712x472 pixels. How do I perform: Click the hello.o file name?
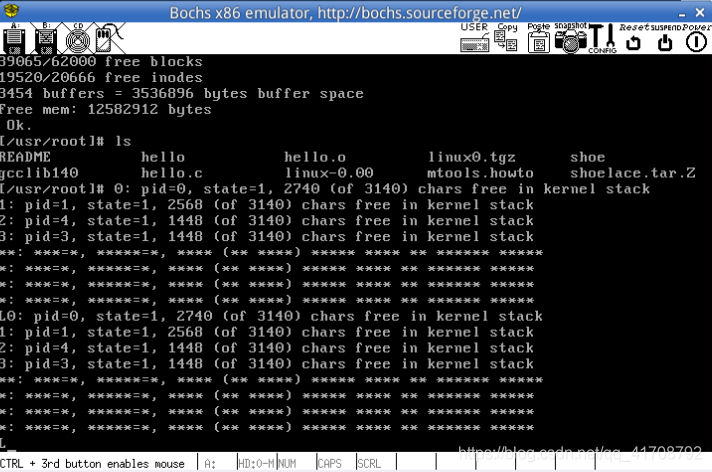[x=315, y=157]
